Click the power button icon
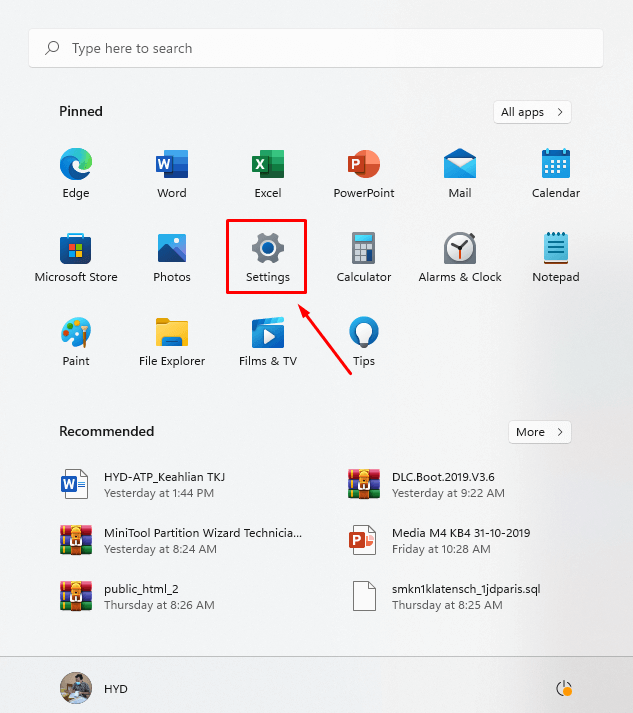The image size is (633, 713). 564,688
